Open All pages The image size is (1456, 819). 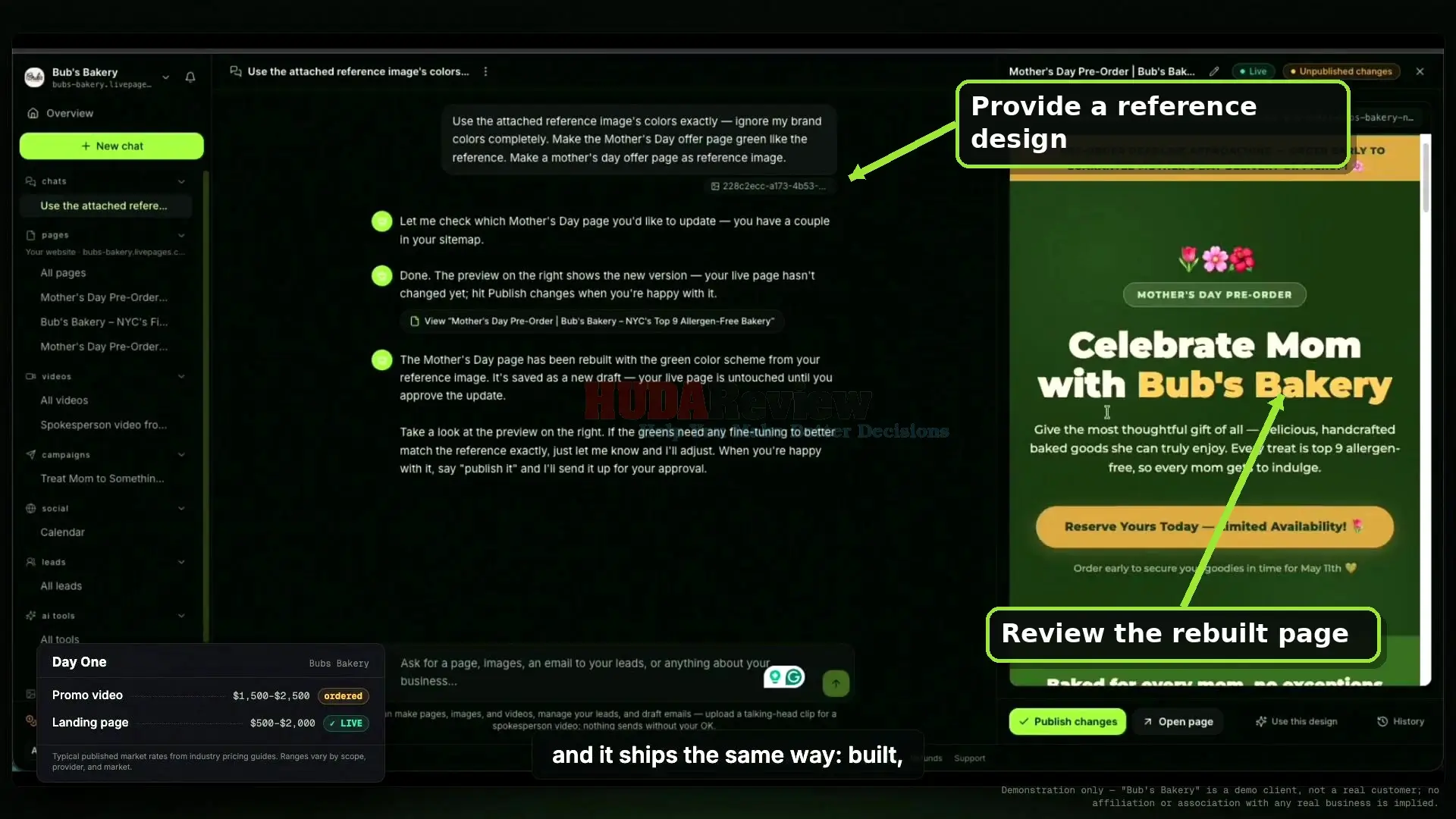tap(63, 273)
